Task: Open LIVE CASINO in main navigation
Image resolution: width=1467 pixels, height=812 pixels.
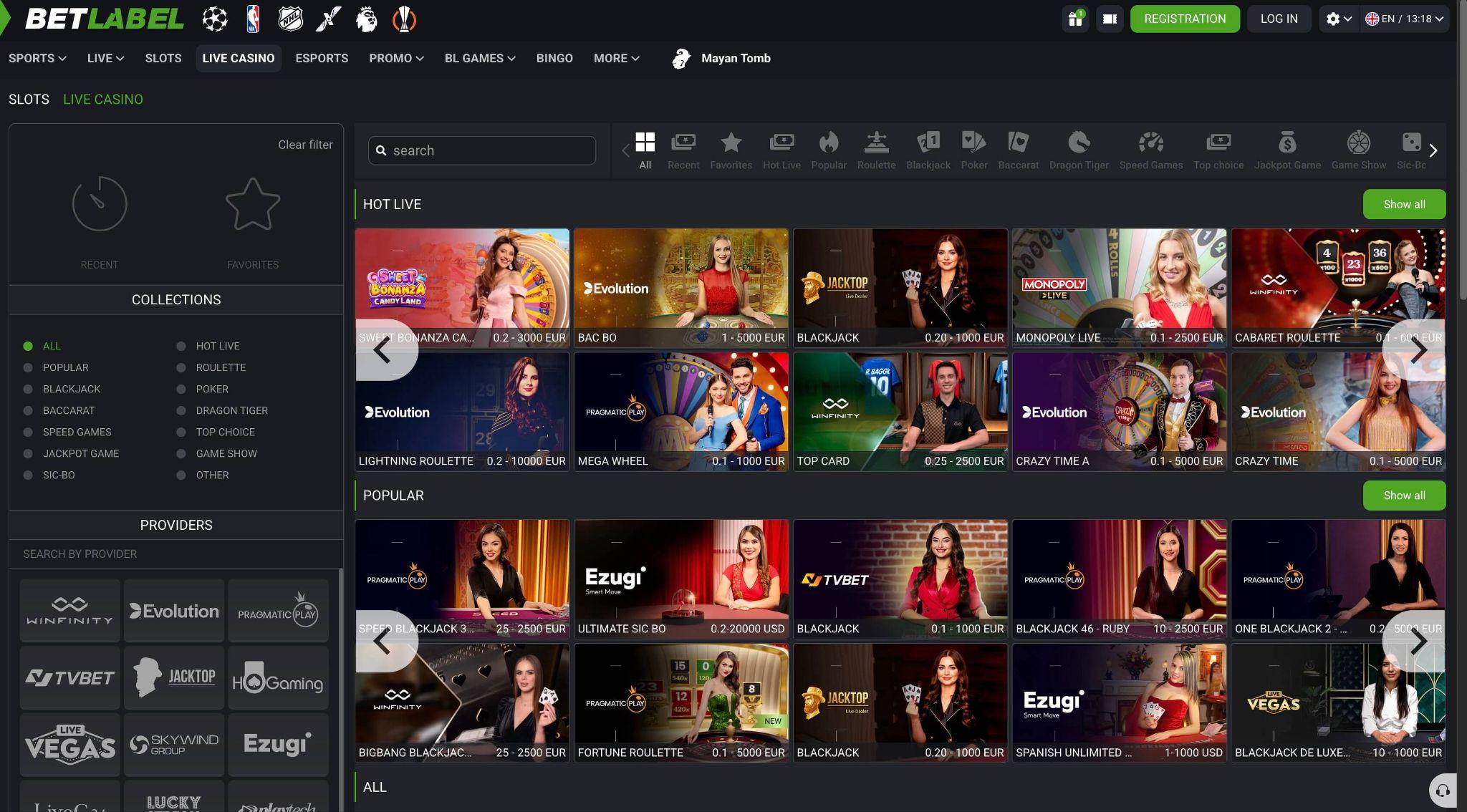Action: coord(239,58)
